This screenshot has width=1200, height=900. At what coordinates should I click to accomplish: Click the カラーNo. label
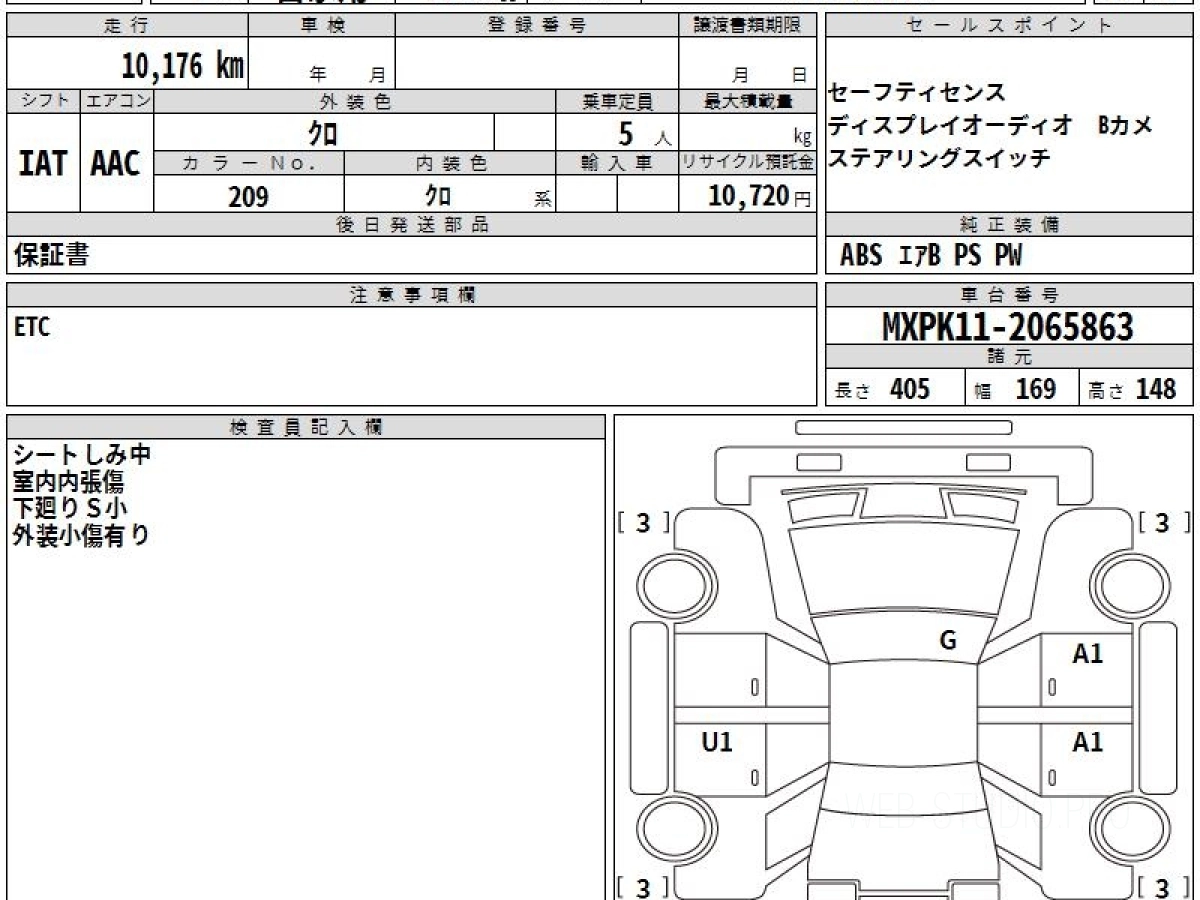click(249, 164)
